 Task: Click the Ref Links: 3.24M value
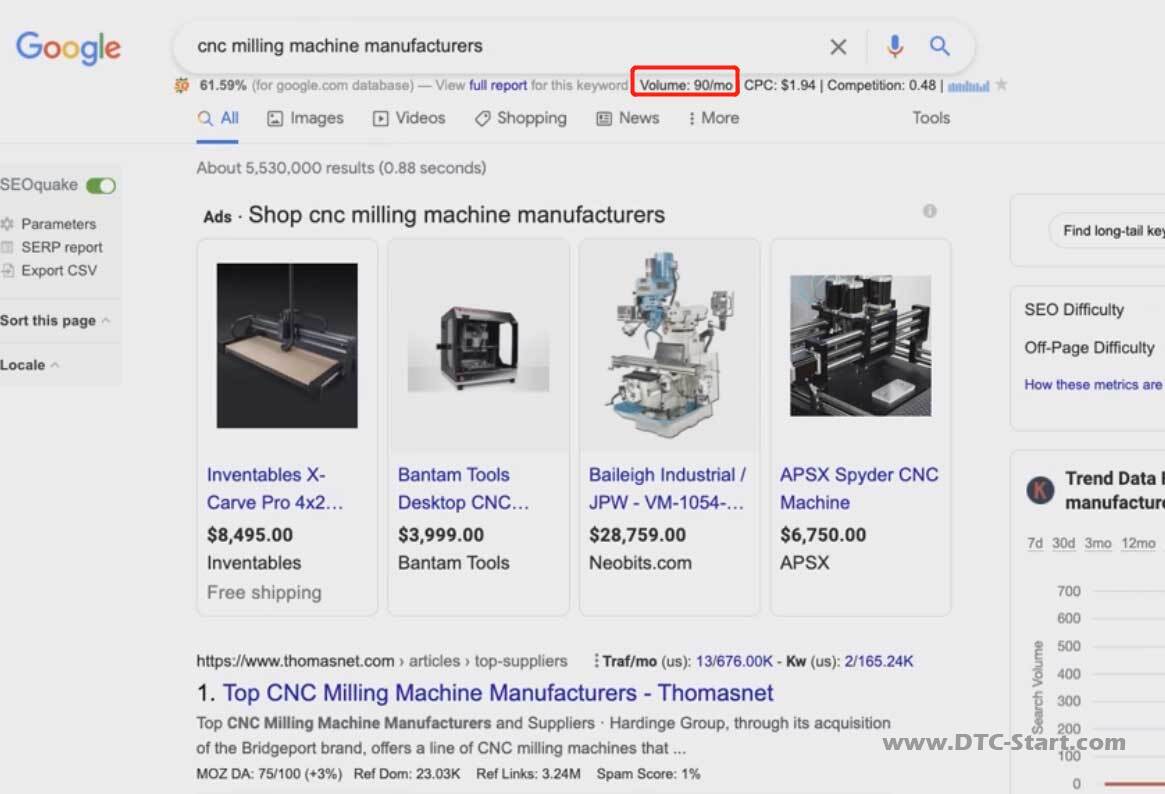(528, 774)
